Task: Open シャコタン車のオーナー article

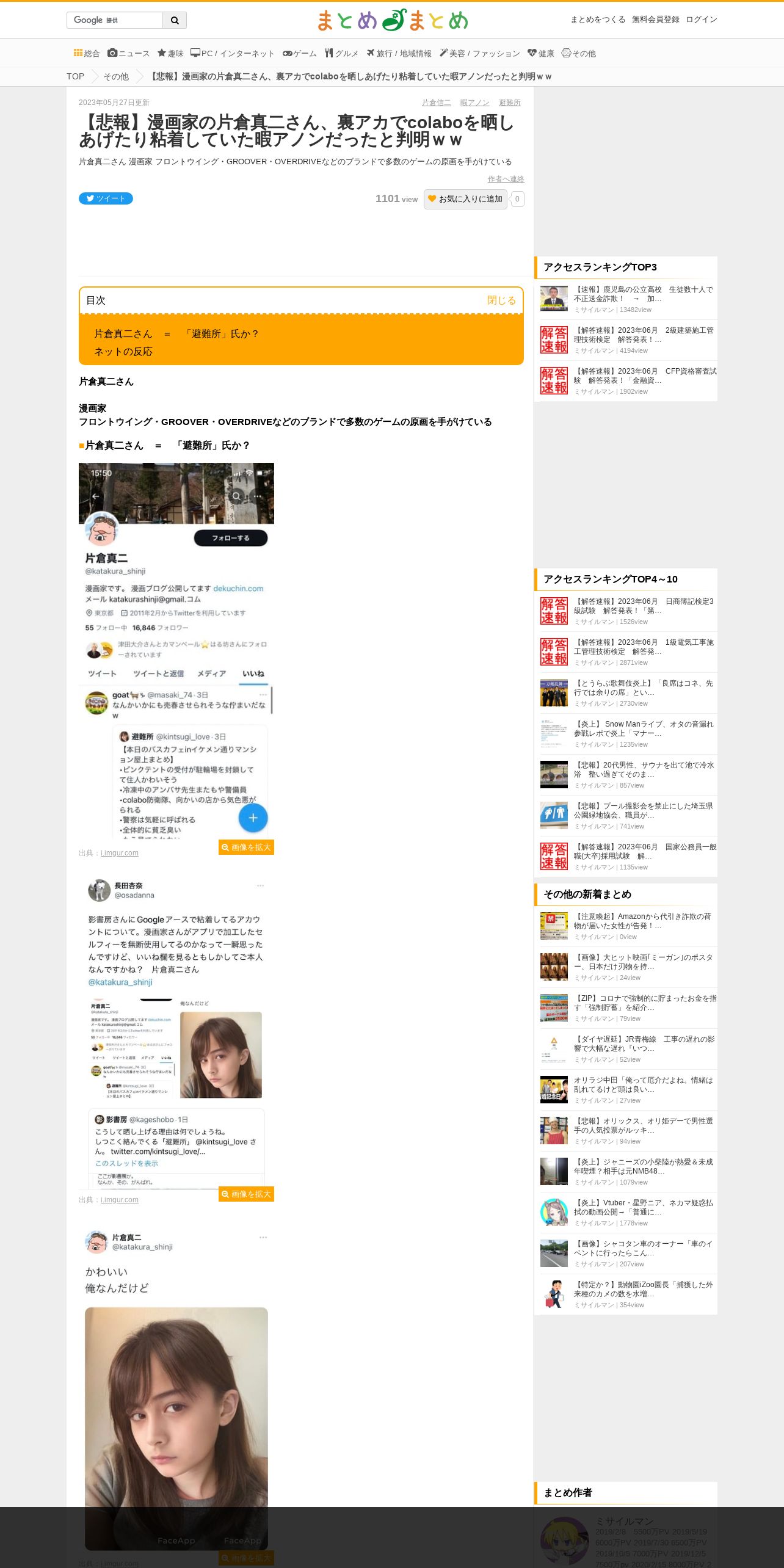Action: click(643, 1248)
